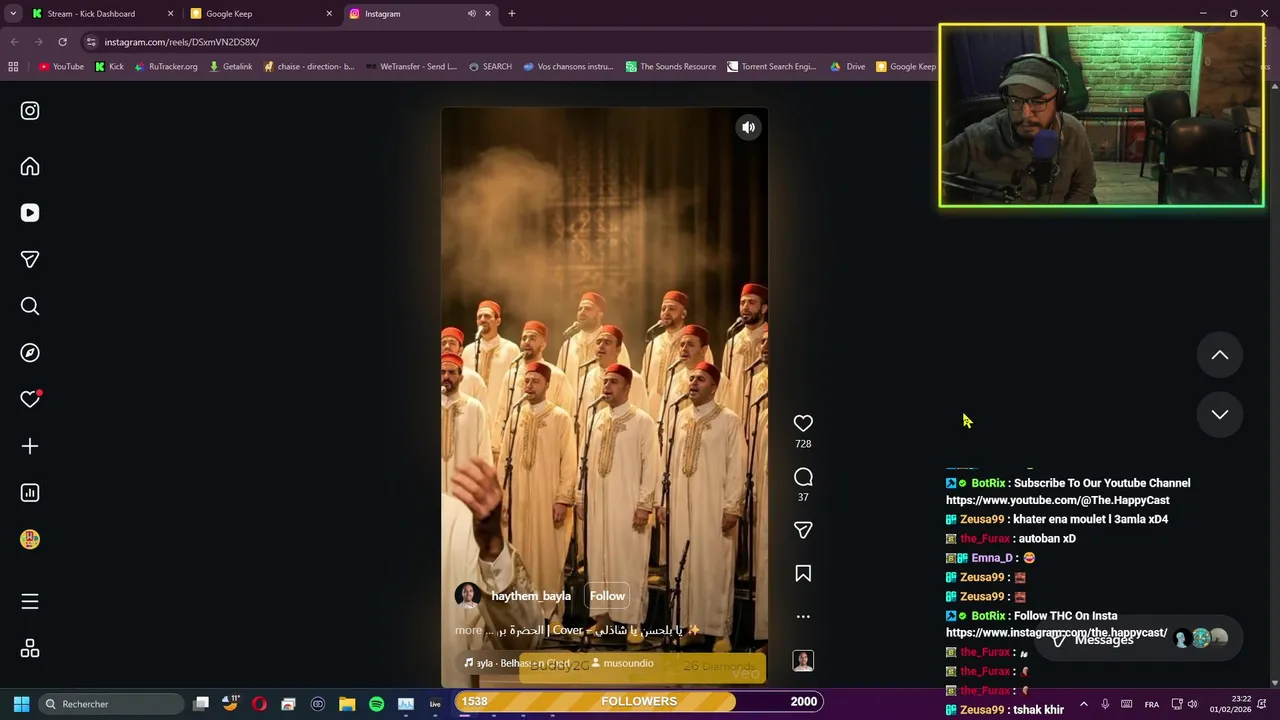Screen dimensions: 1280x720
Task: Open tab search dropdown arrow
Action: coord(13,14)
